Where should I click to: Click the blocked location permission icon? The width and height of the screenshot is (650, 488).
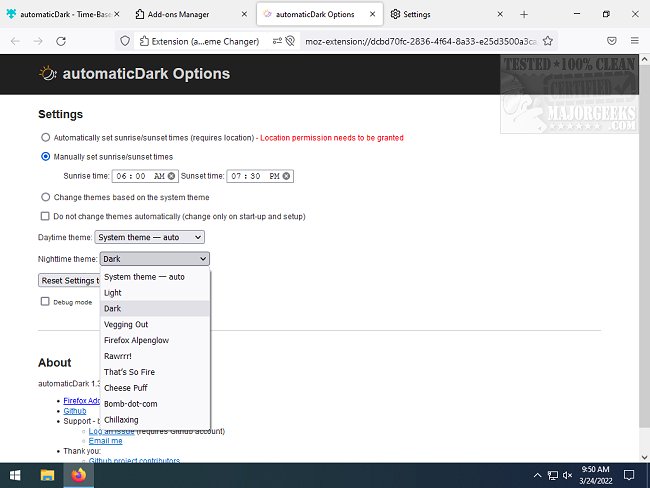coord(290,41)
